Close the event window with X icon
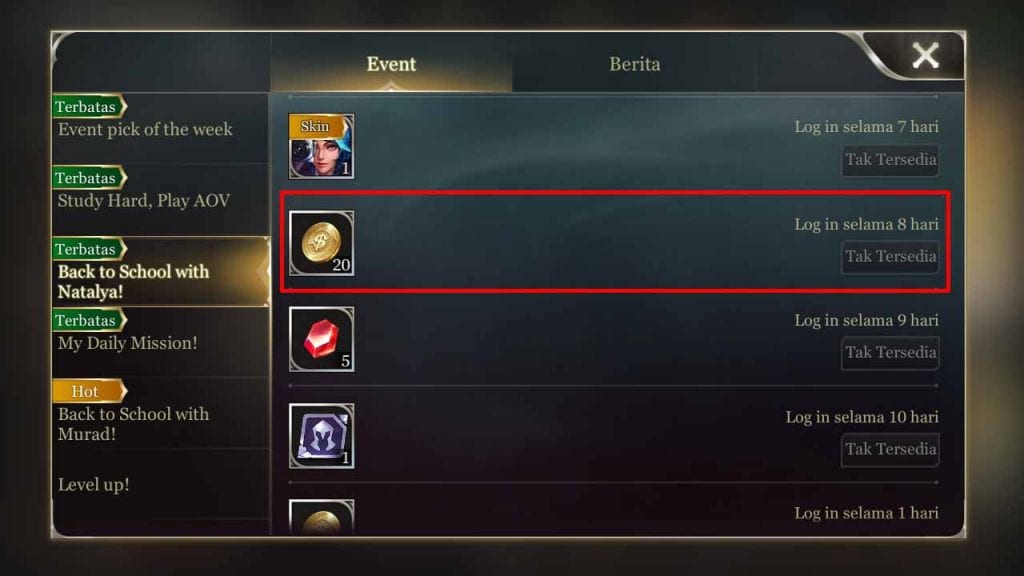Image resolution: width=1024 pixels, height=576 pixels. [925, 56]
